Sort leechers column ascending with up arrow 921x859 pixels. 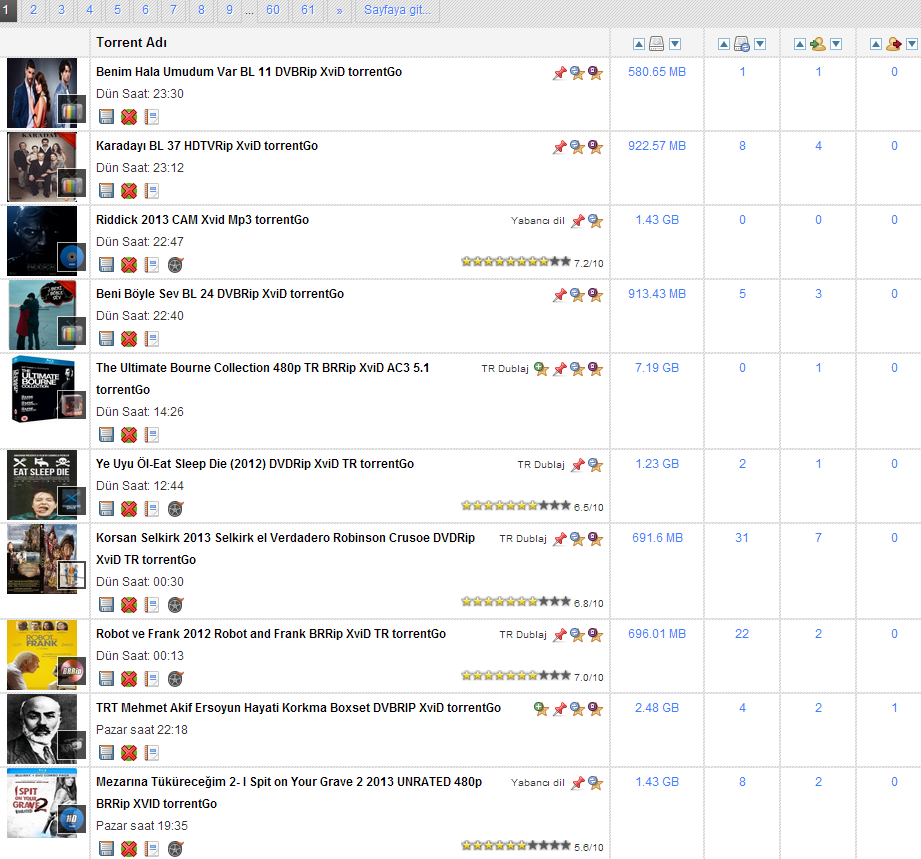(876, 44)
